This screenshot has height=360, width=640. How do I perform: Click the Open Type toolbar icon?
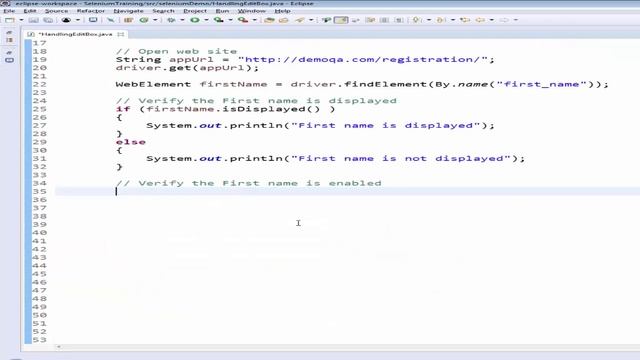coord(269,20)
